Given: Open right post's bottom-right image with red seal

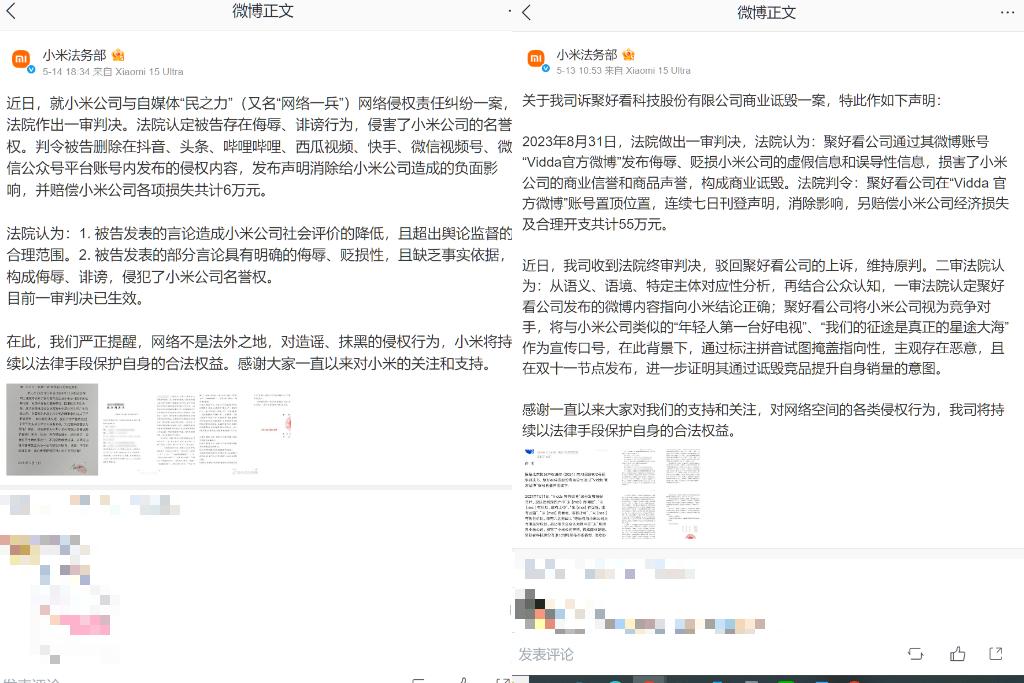Looking at the screenshot, I should 683,517.
